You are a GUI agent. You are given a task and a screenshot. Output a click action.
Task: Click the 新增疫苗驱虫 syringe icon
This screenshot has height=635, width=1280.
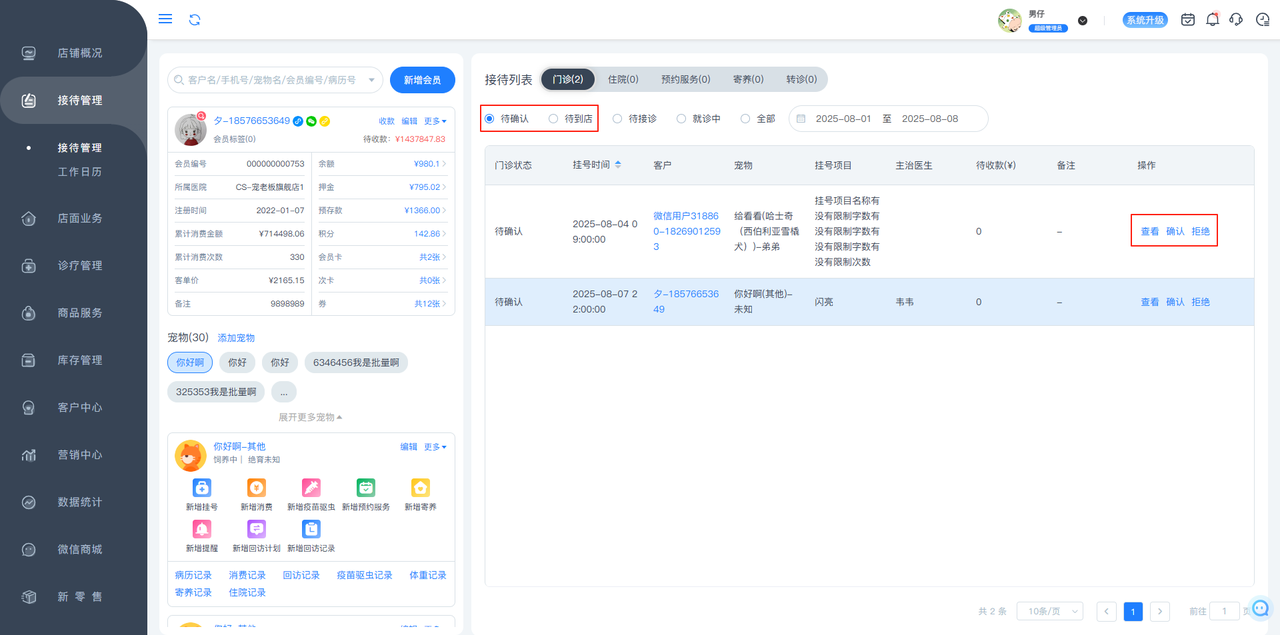pos(311,488)
